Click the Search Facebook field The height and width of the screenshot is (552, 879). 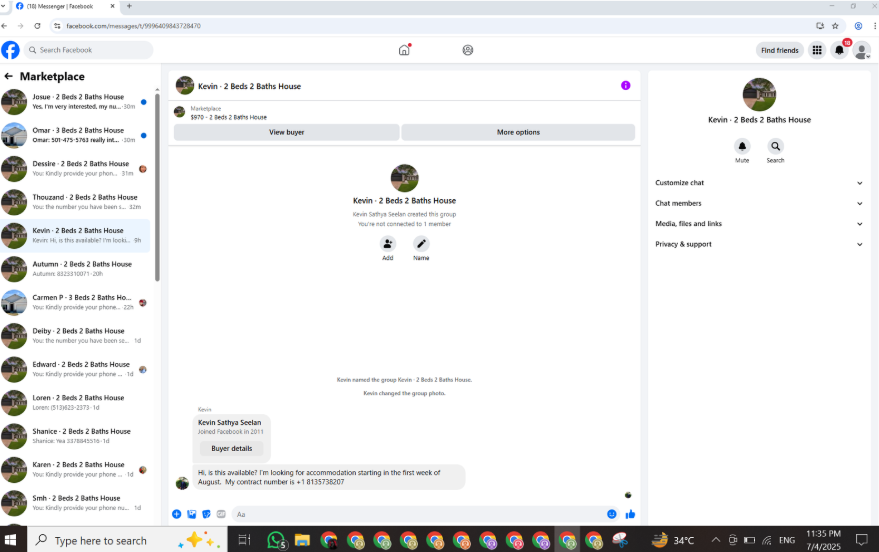point(88,50)
